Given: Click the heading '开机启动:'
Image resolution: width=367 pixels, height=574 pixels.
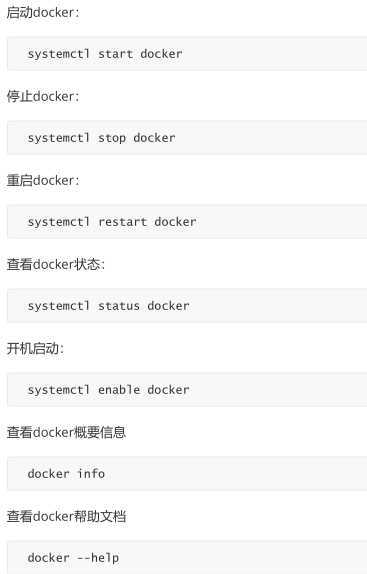Looking at the screenshot, I should click(35, 348).
